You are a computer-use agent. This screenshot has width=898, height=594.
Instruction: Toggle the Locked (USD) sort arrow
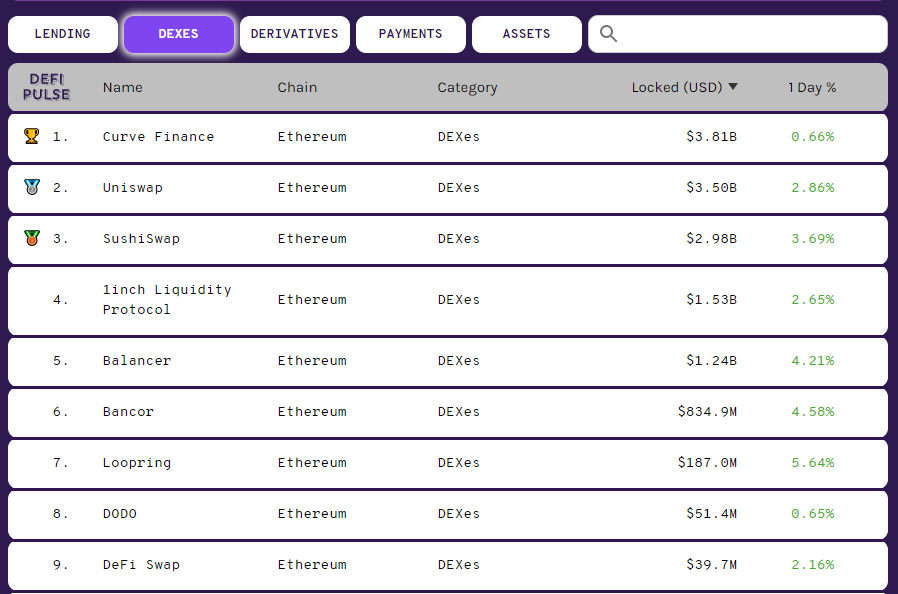coord(733,86)
